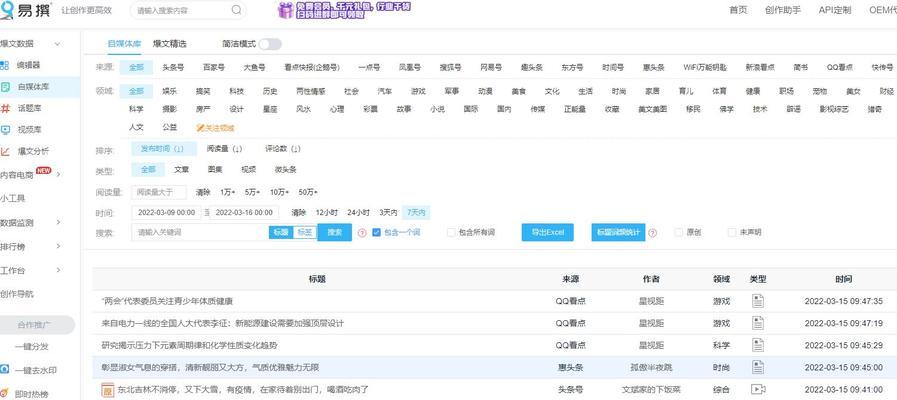Click the 一键去水印 icon
The height and width of the screenshot is (400, 897).
click(x=5, y=370)
